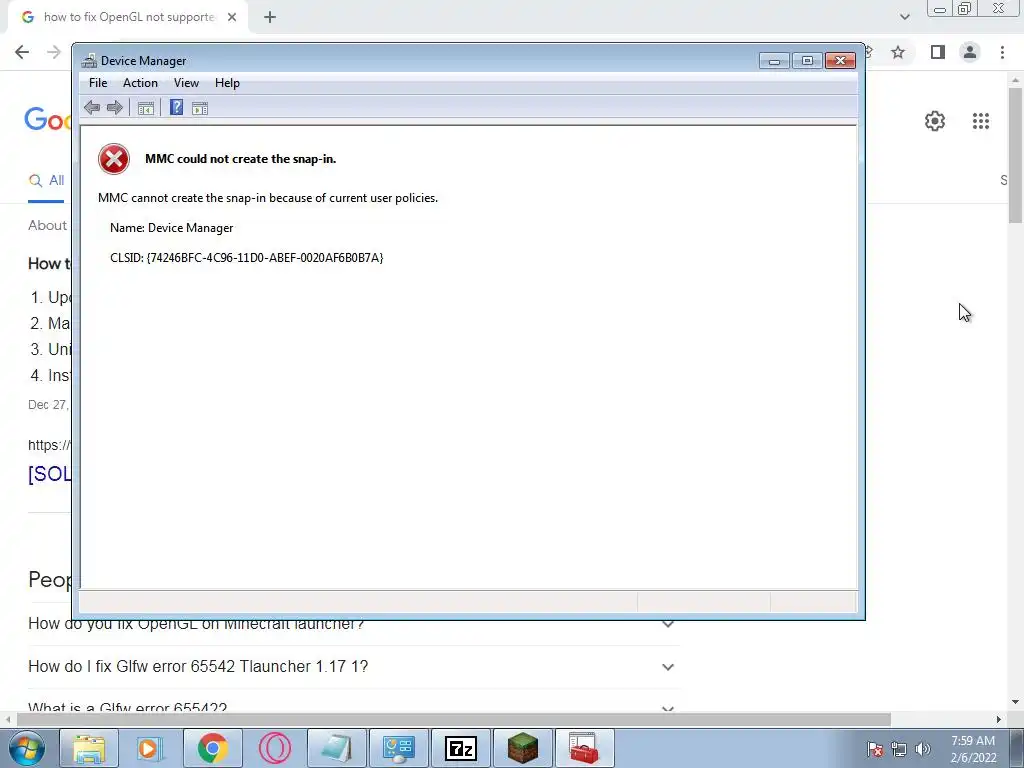Open the Help menu in Device Manager
This screenshot has width=1024, height=768.
pyautogui.click(x=227, y=83)
